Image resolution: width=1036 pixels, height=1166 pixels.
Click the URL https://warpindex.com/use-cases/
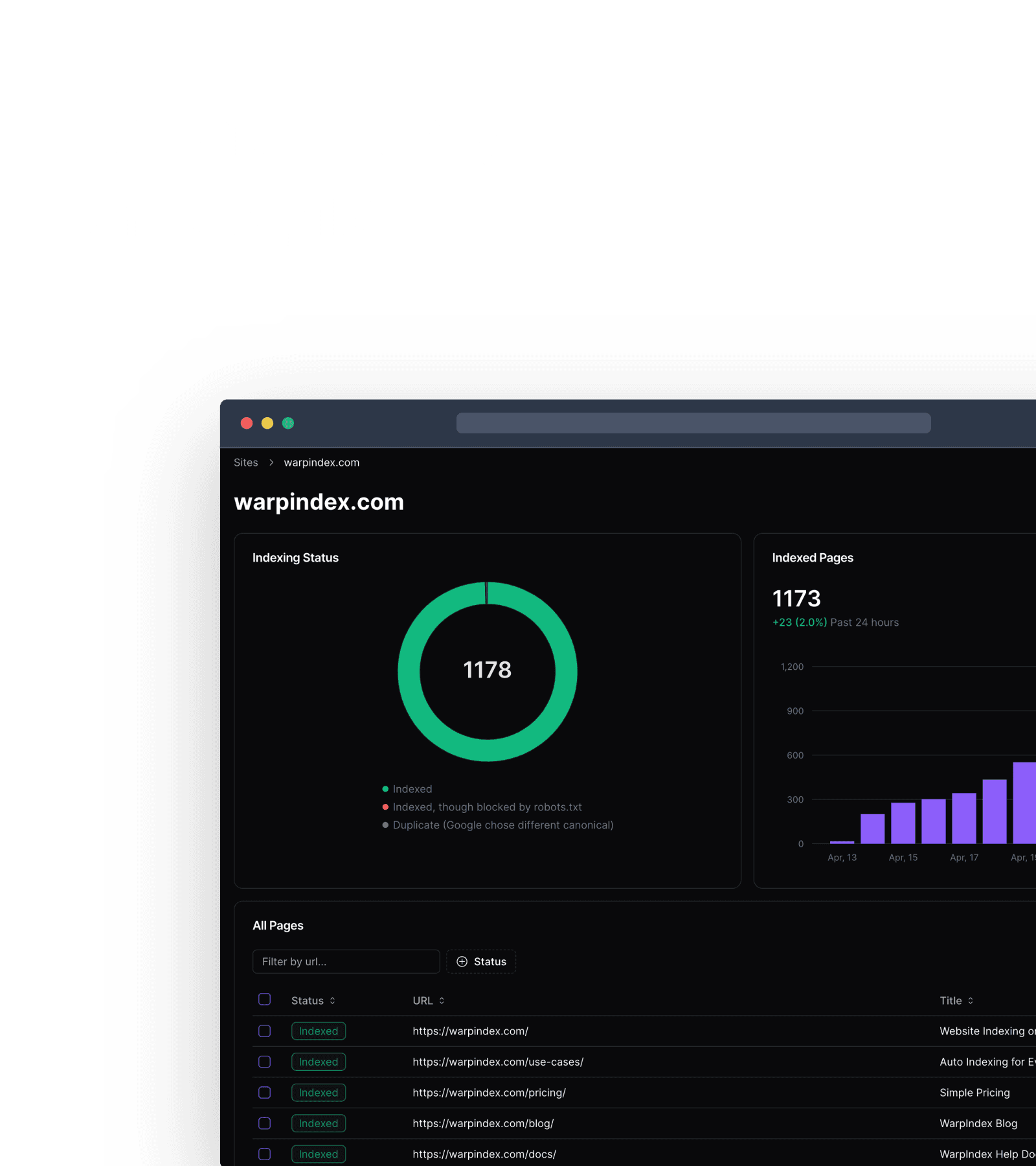tap(498, 1062)
